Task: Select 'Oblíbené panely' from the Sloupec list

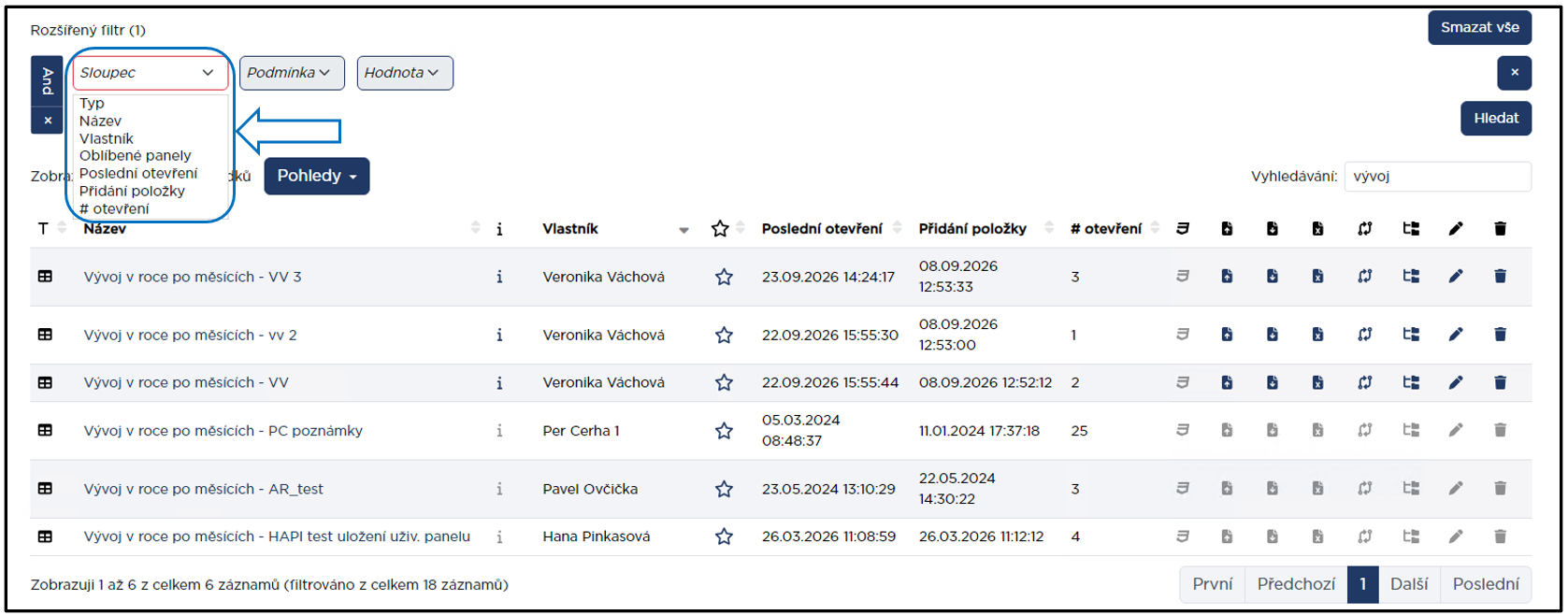Action: click(136, 156)
